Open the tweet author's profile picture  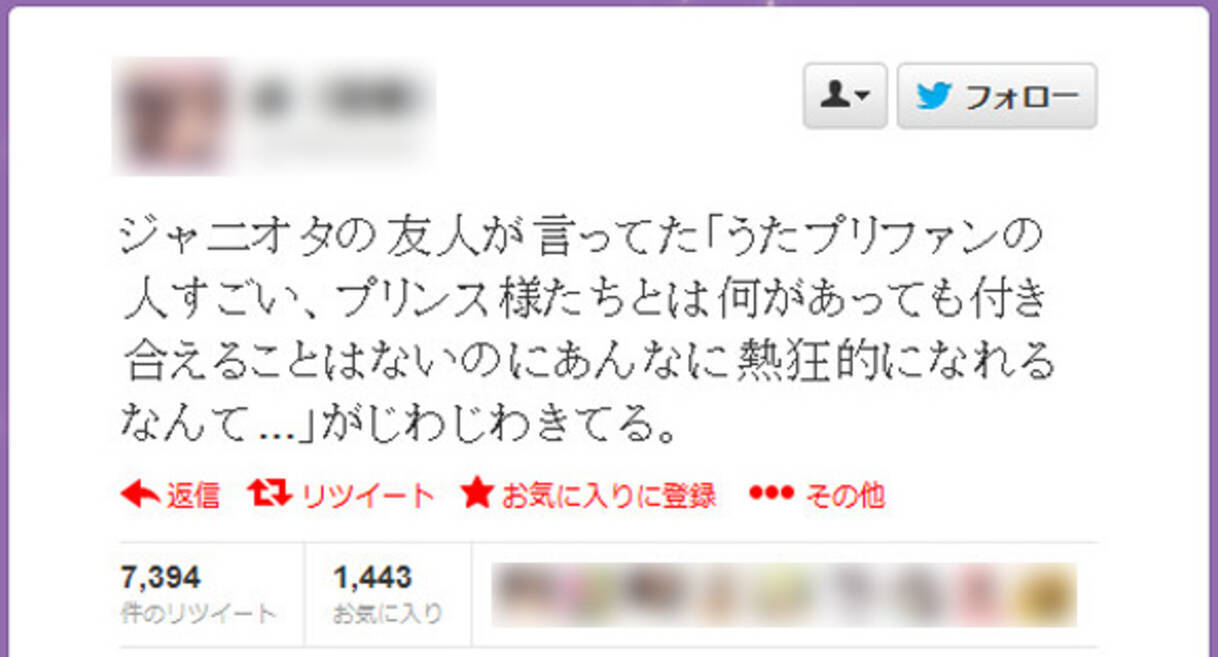[170, 117]
